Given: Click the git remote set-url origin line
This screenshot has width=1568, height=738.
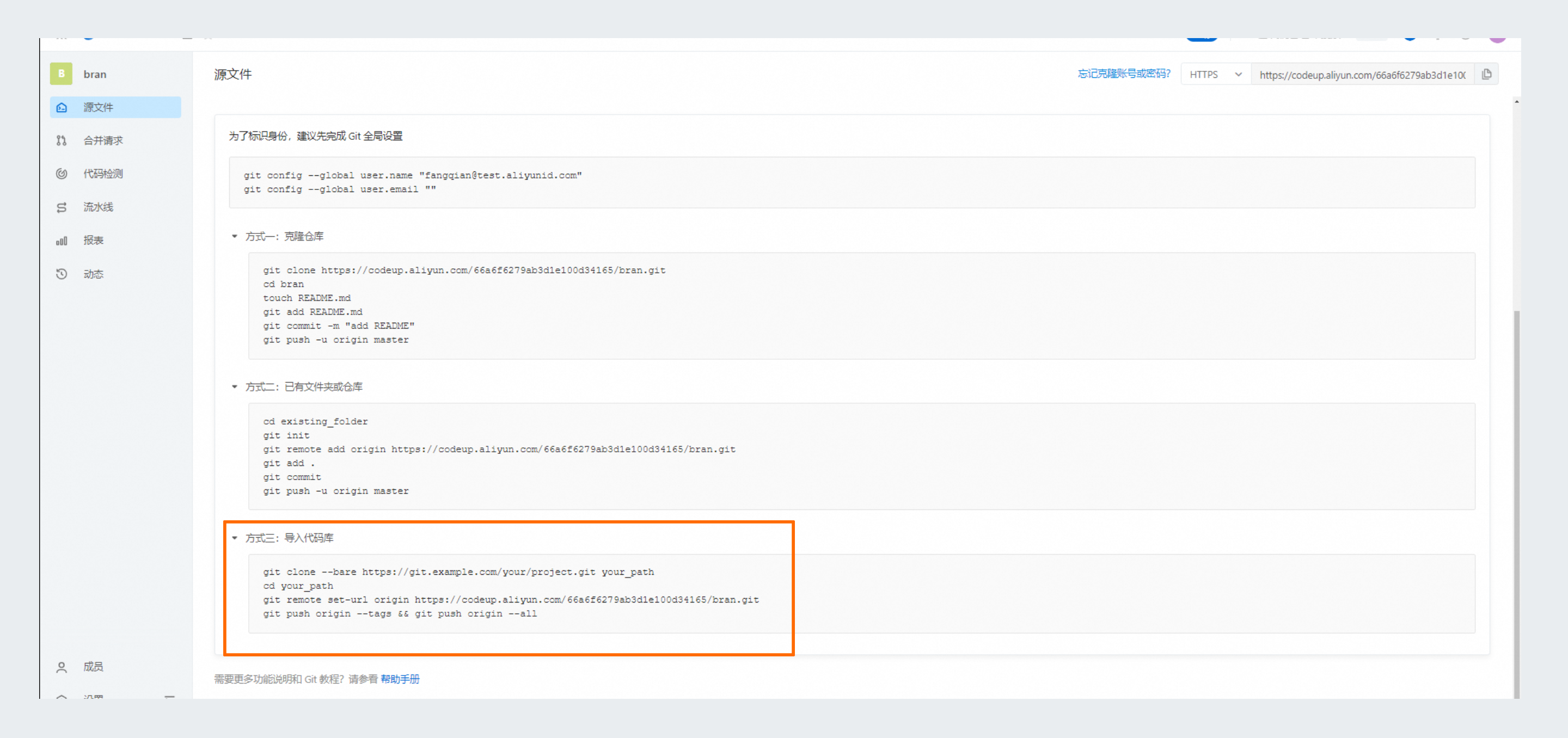Looking at the screenshot, I should [511, 600].
